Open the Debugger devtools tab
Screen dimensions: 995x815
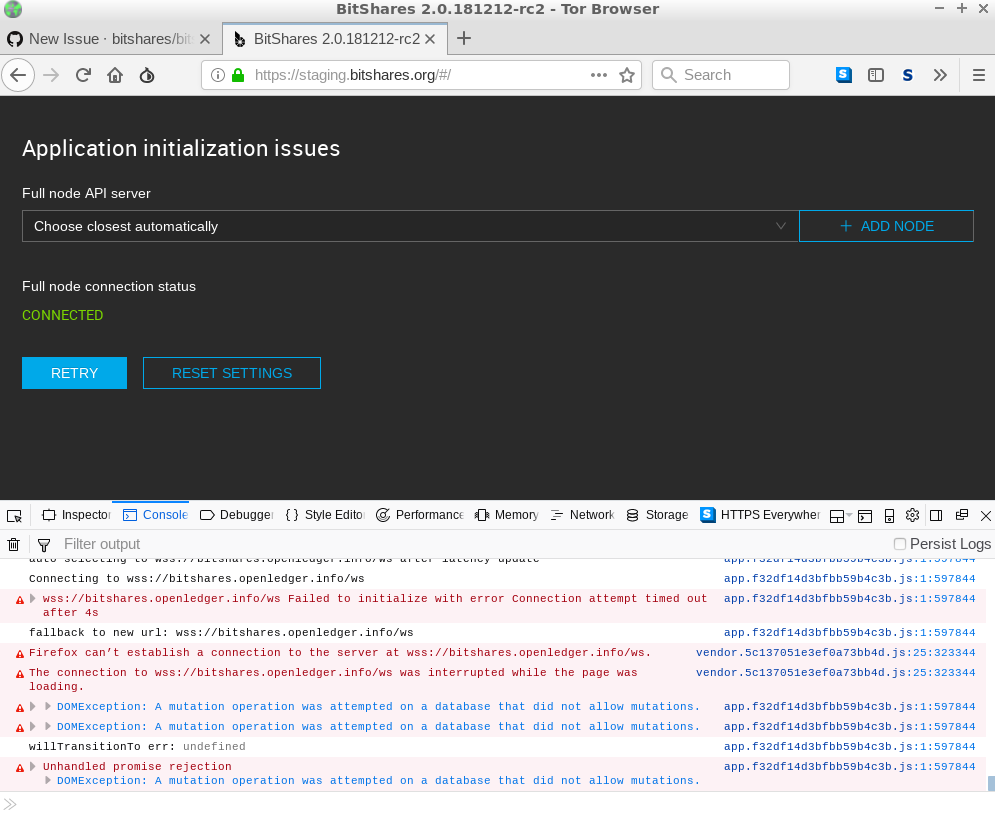237,515
